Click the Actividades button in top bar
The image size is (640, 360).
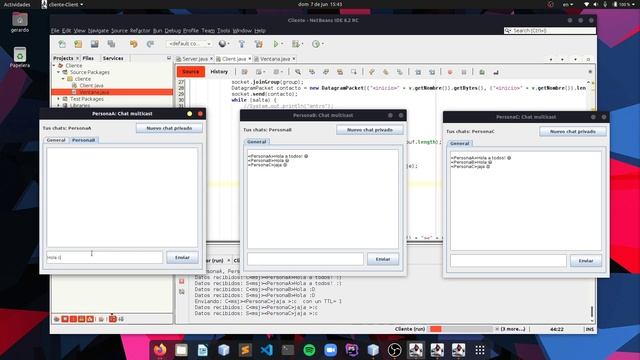(x=17, y=4)
